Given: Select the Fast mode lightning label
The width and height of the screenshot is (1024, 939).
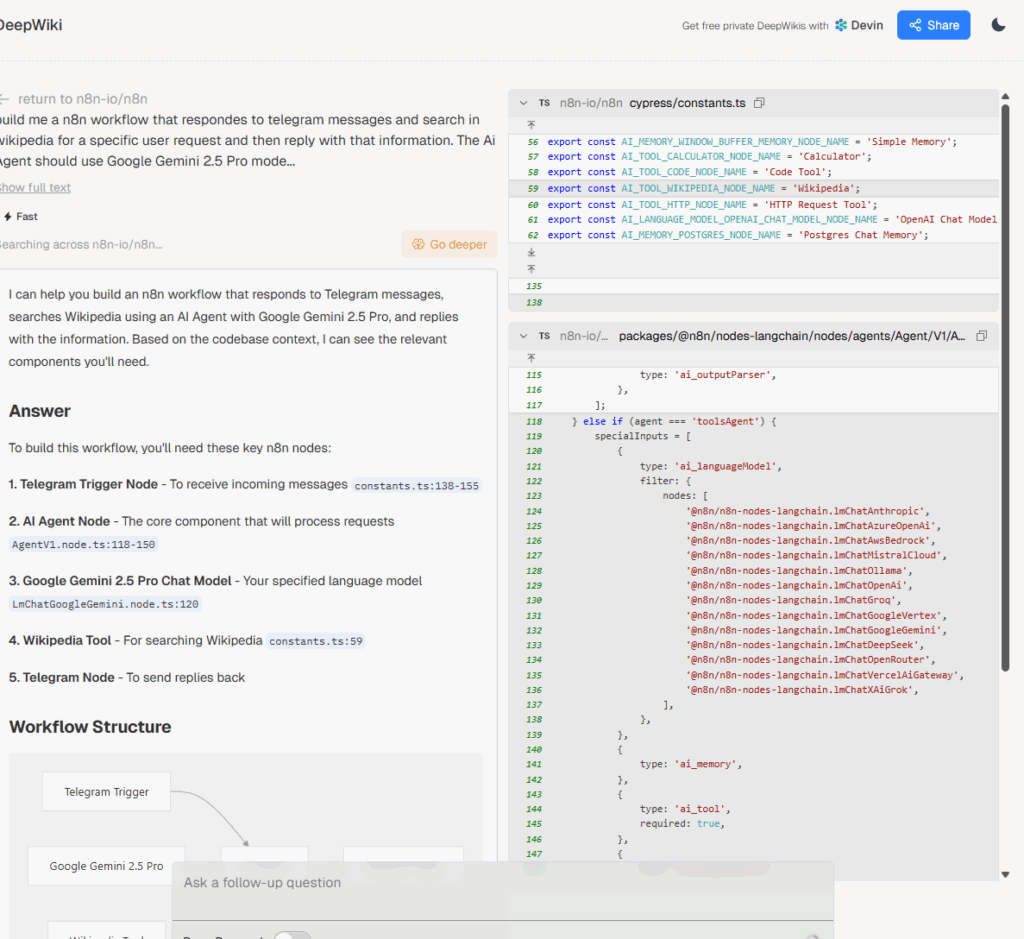Looking at the screenshot, I should pos(20,216).
